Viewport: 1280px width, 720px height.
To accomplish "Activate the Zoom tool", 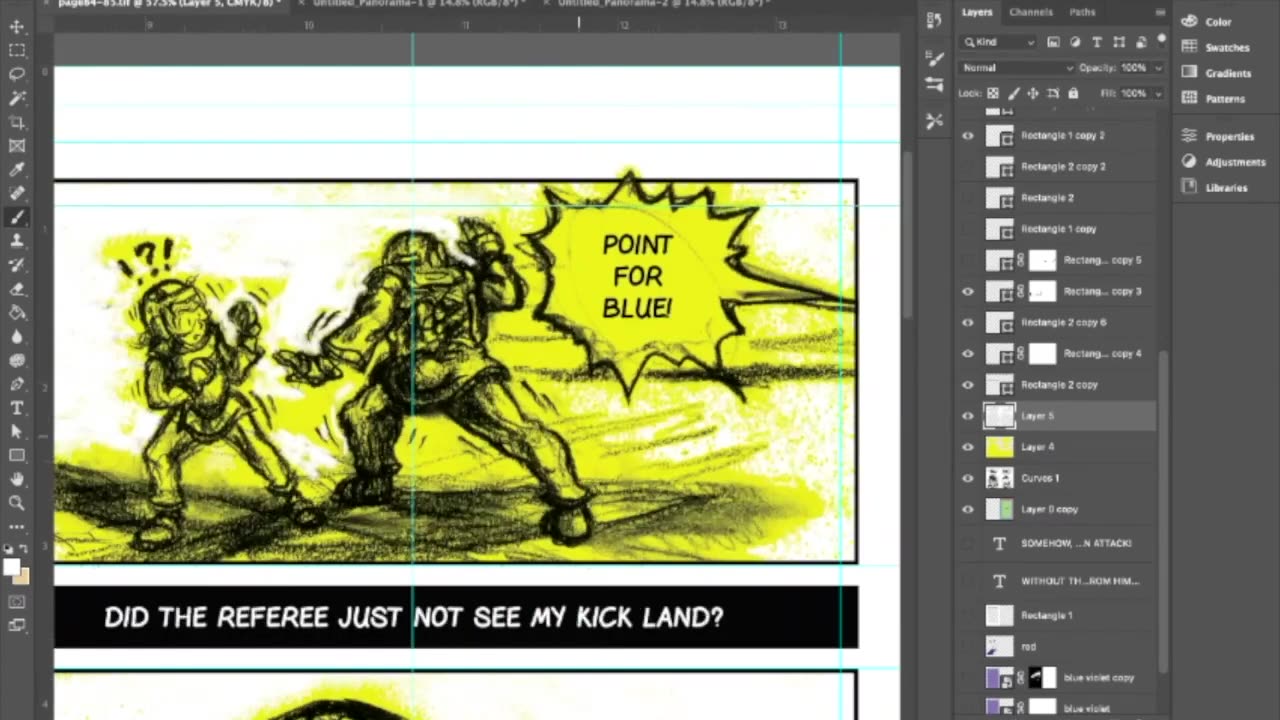I will click(x=17, y=503).
